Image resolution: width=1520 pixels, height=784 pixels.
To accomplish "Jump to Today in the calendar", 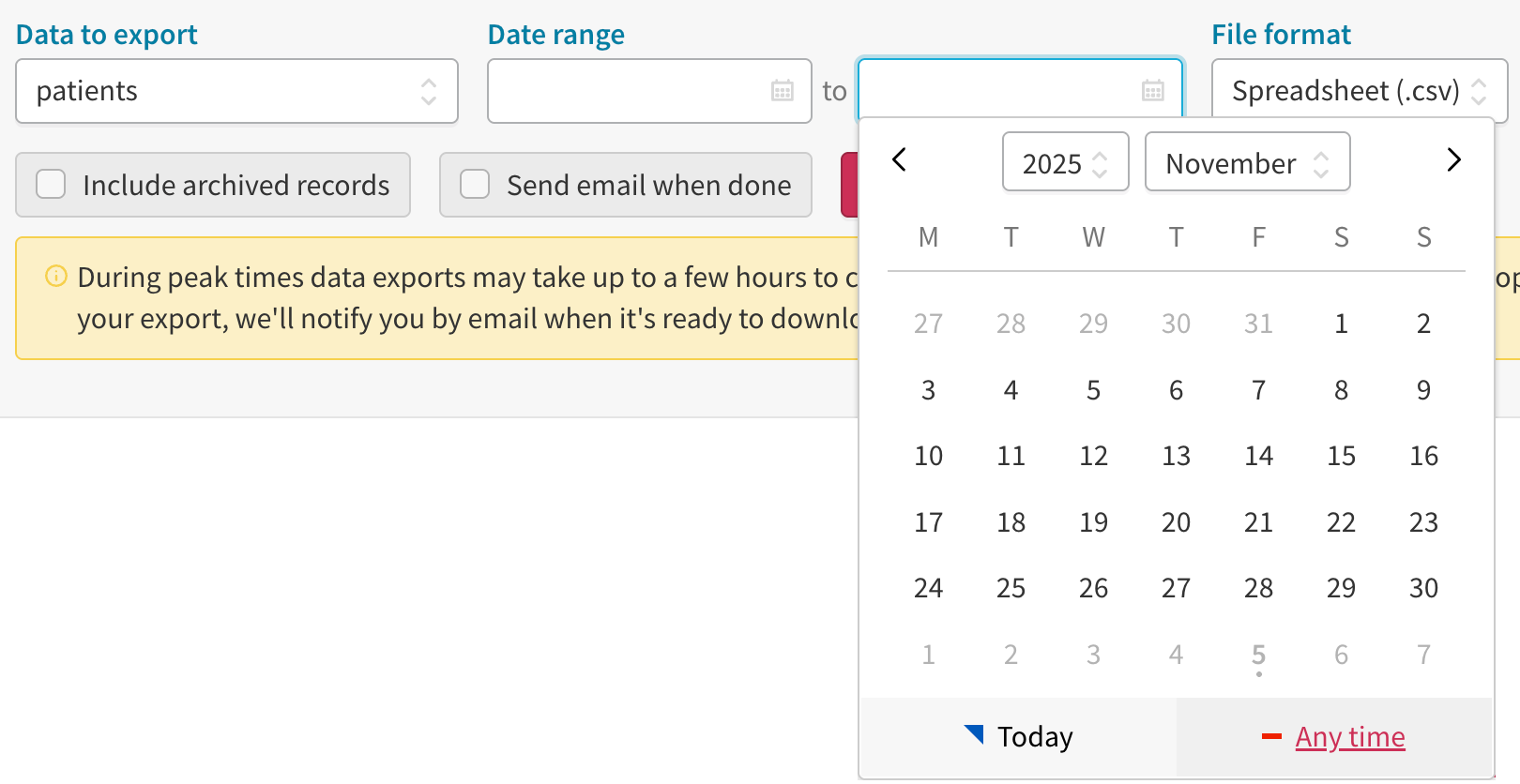I will (1034, 737).
